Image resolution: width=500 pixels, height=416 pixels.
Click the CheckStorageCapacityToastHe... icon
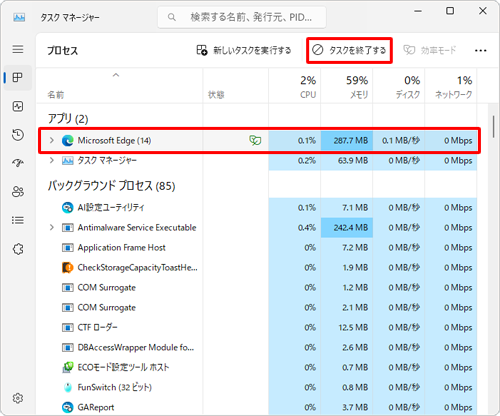coord(68,268)
